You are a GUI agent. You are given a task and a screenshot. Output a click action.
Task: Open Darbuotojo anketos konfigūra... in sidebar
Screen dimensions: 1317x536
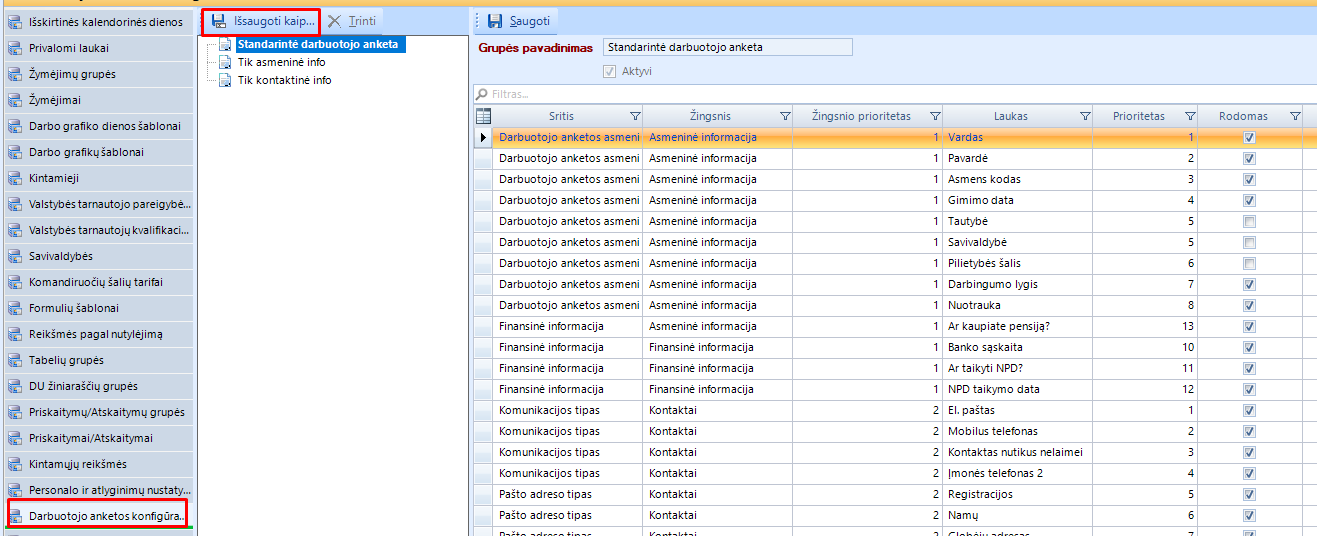tap(98, 516)
